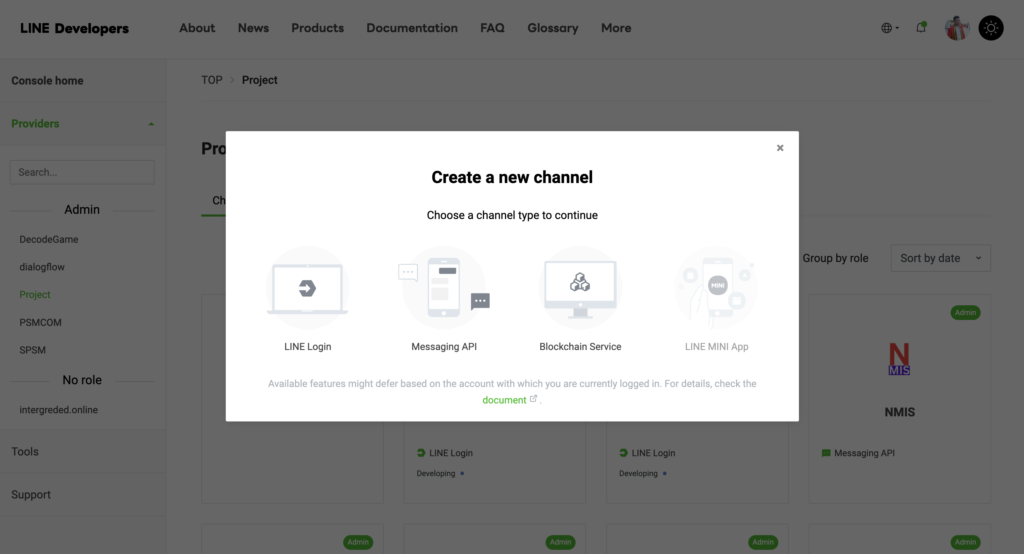Toggle the dark mode sun button
1024x554 pixels.
coord(991,28)
